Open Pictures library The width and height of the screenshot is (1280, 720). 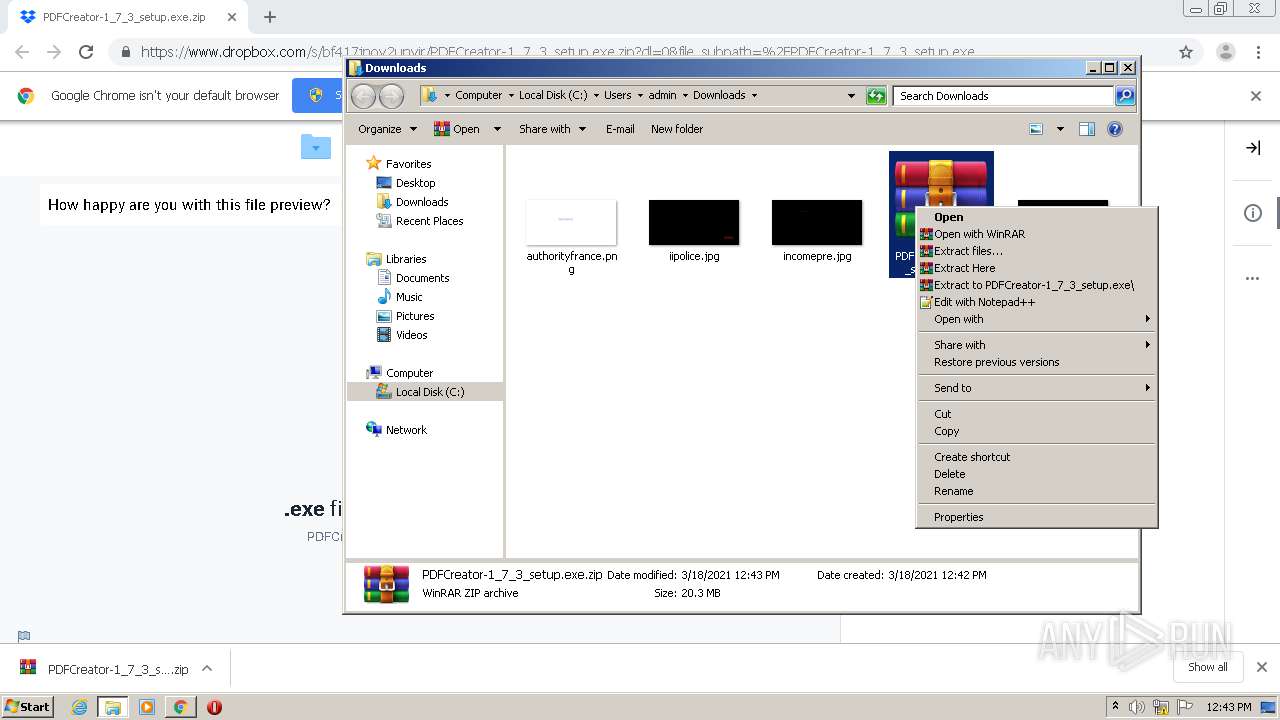405,316
